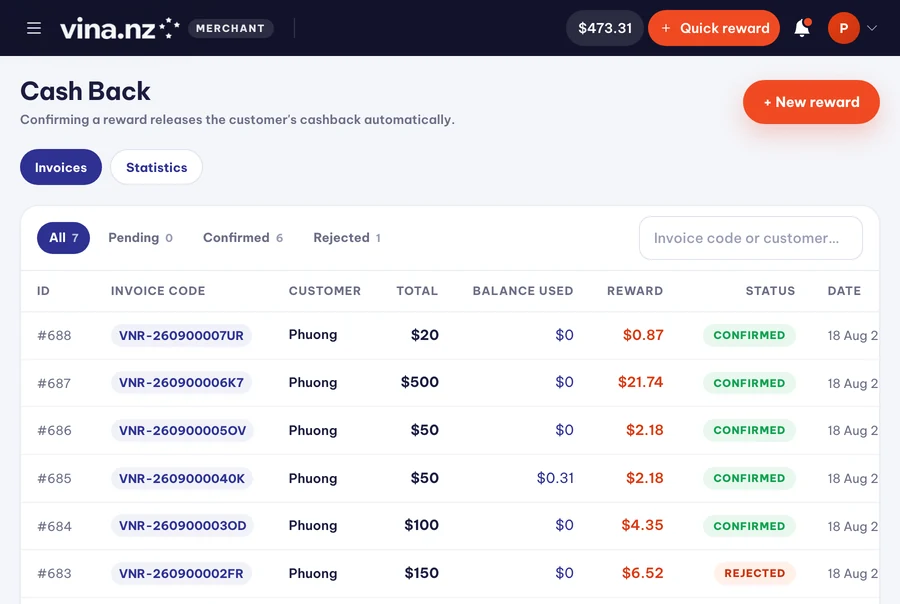Select row ID #687

pyautogui.click(x=54, y=383)
